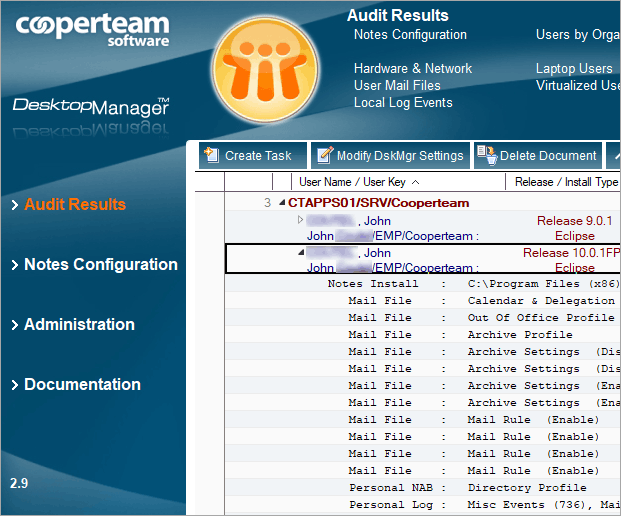Click the Audit Results header title
Viewport: 621px width, 516px height.
point(398,15)
